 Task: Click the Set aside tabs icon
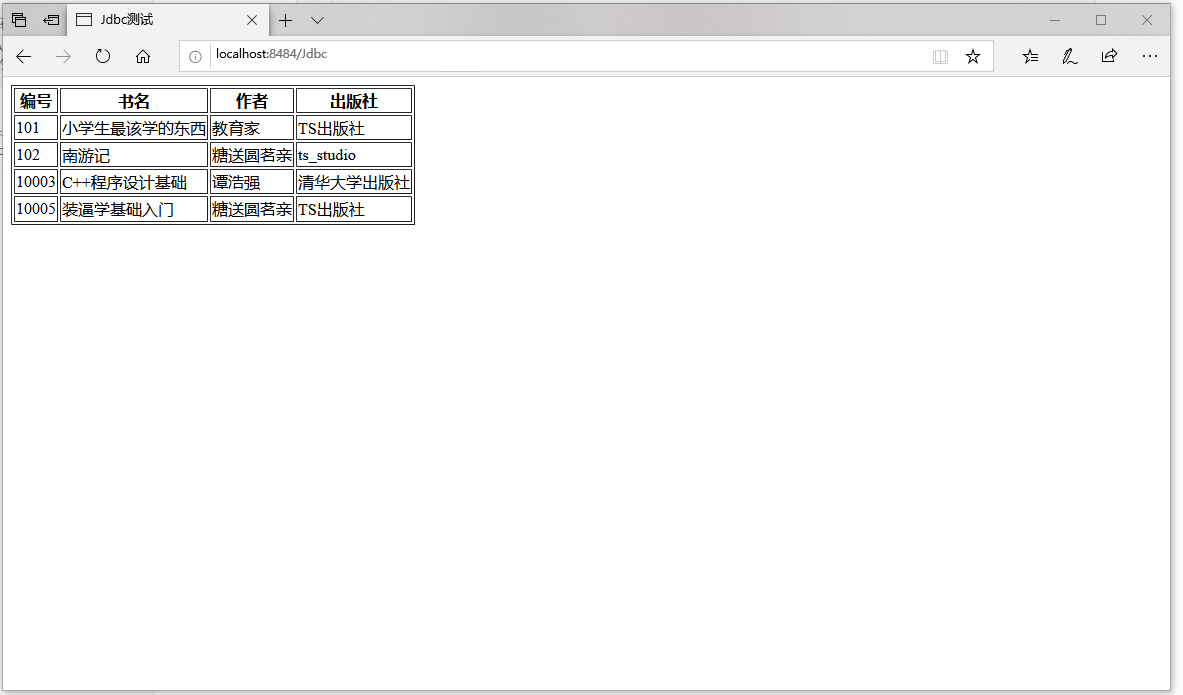[18, 19]
